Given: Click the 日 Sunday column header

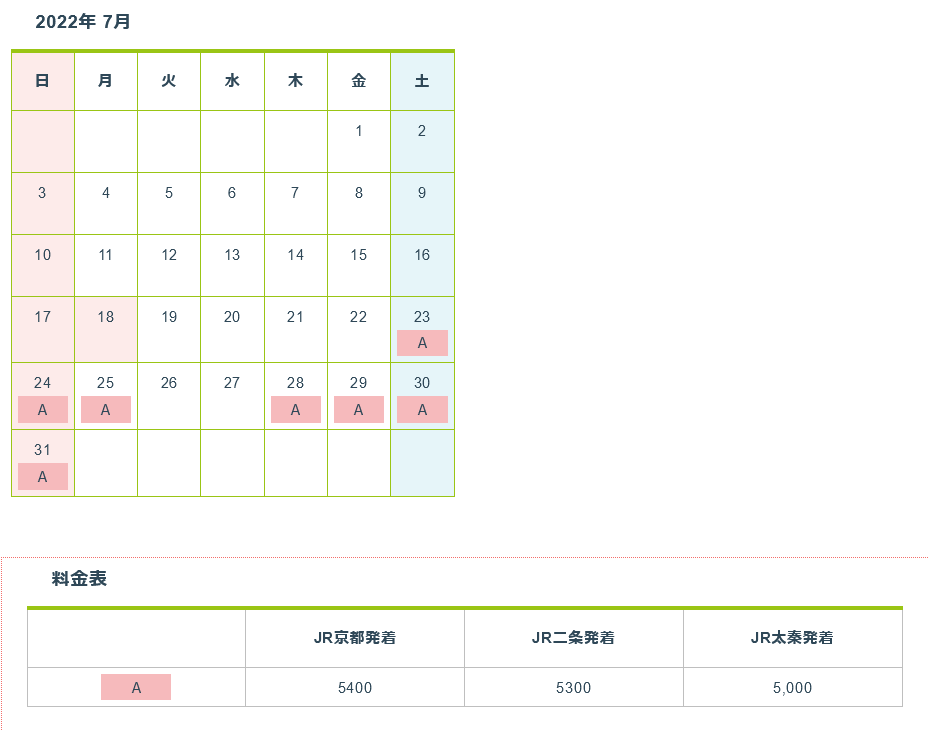Looking at the screenshot, I should pyautogui.click(x=43, y=81).
